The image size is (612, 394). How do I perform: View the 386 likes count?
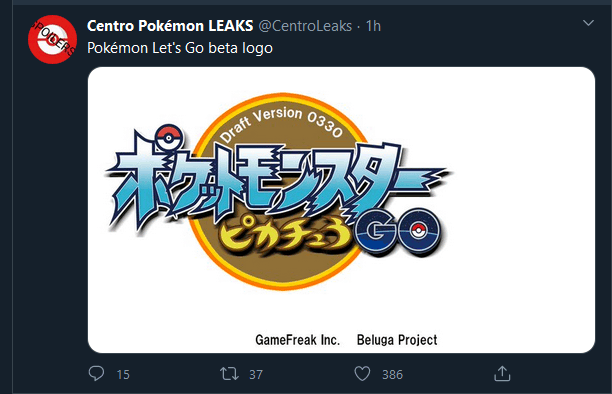392,374
